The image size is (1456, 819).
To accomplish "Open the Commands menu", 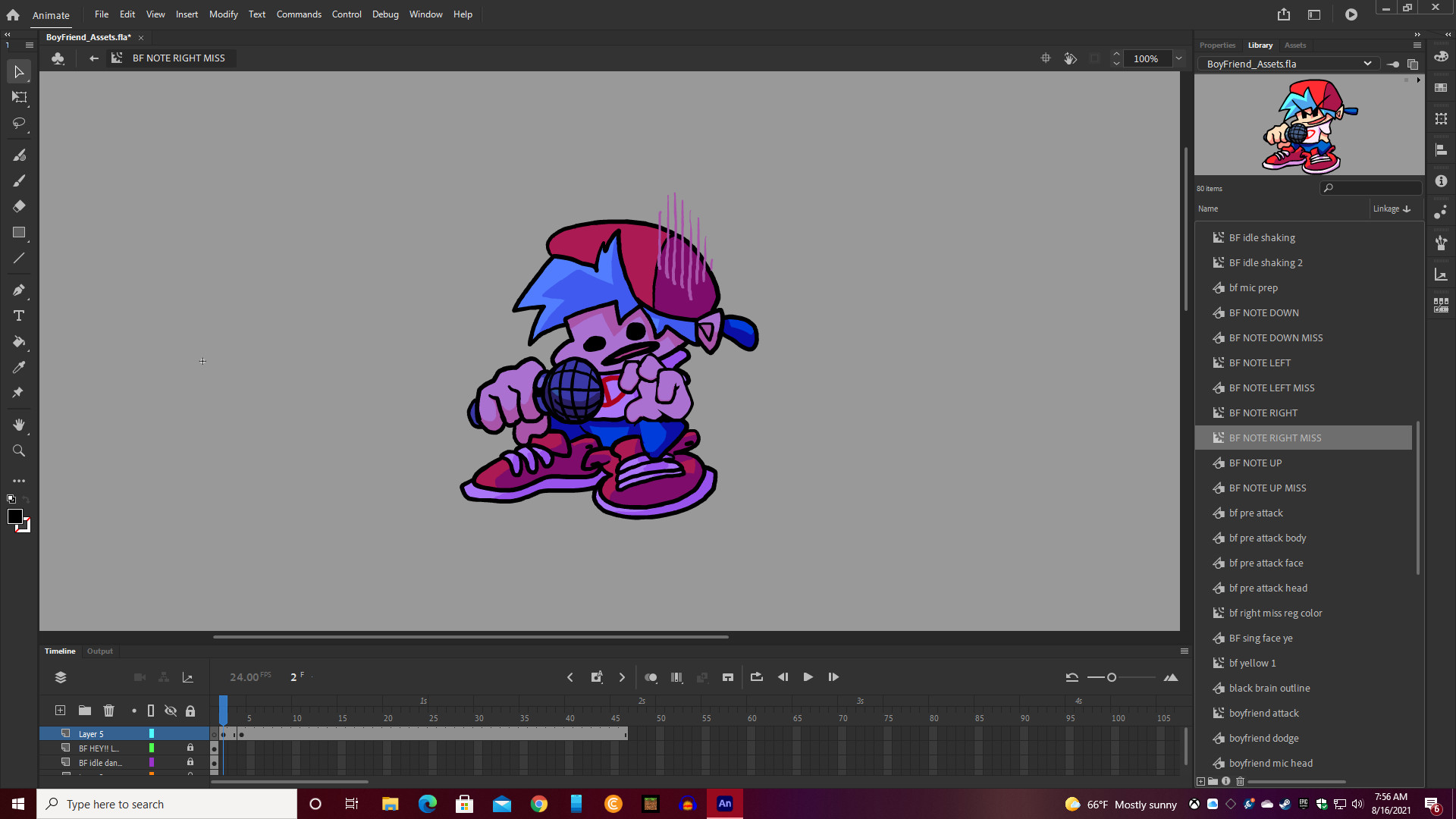I will (x=299, y=14).
